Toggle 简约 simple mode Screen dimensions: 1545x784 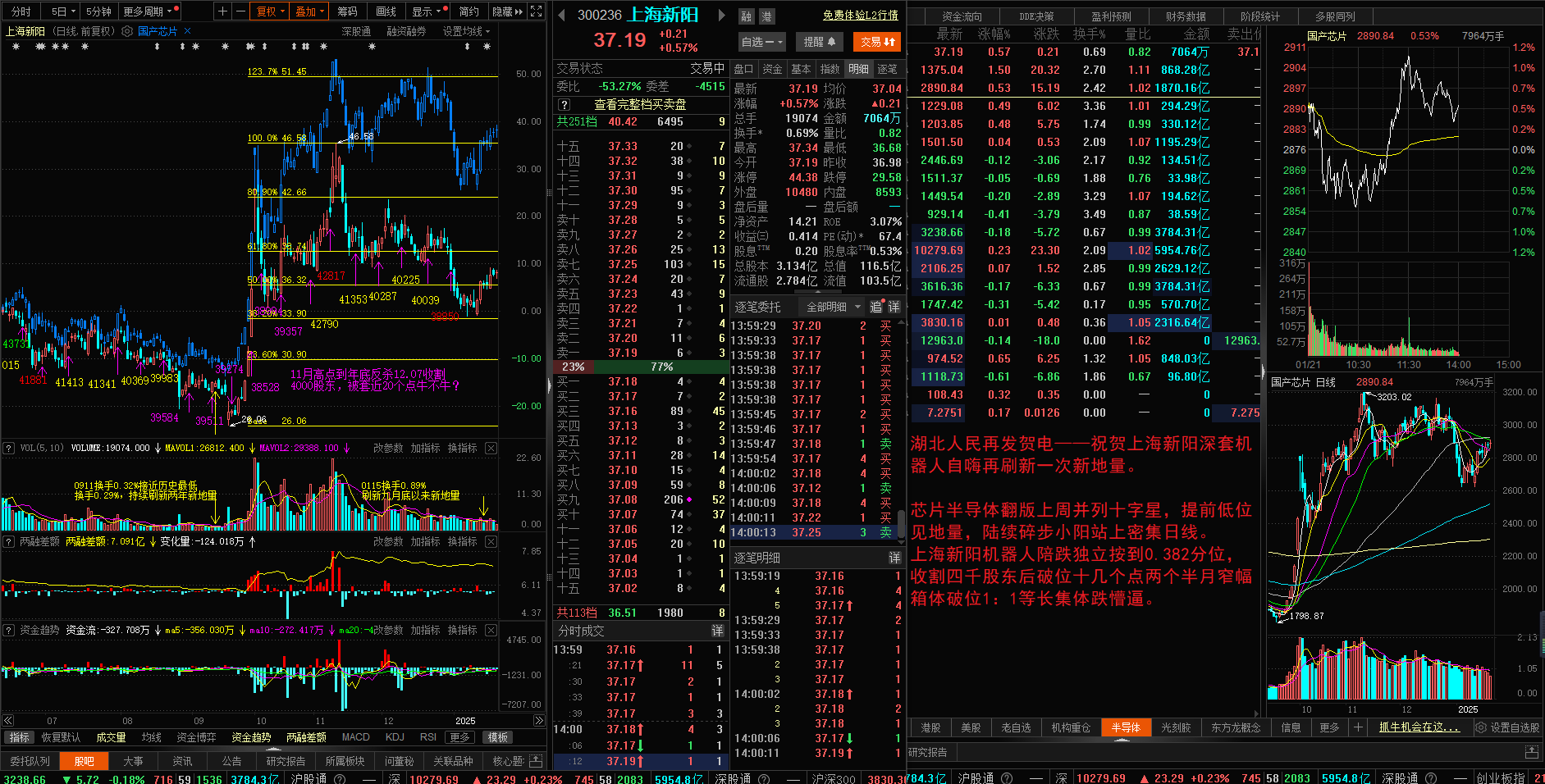(469, 11)
